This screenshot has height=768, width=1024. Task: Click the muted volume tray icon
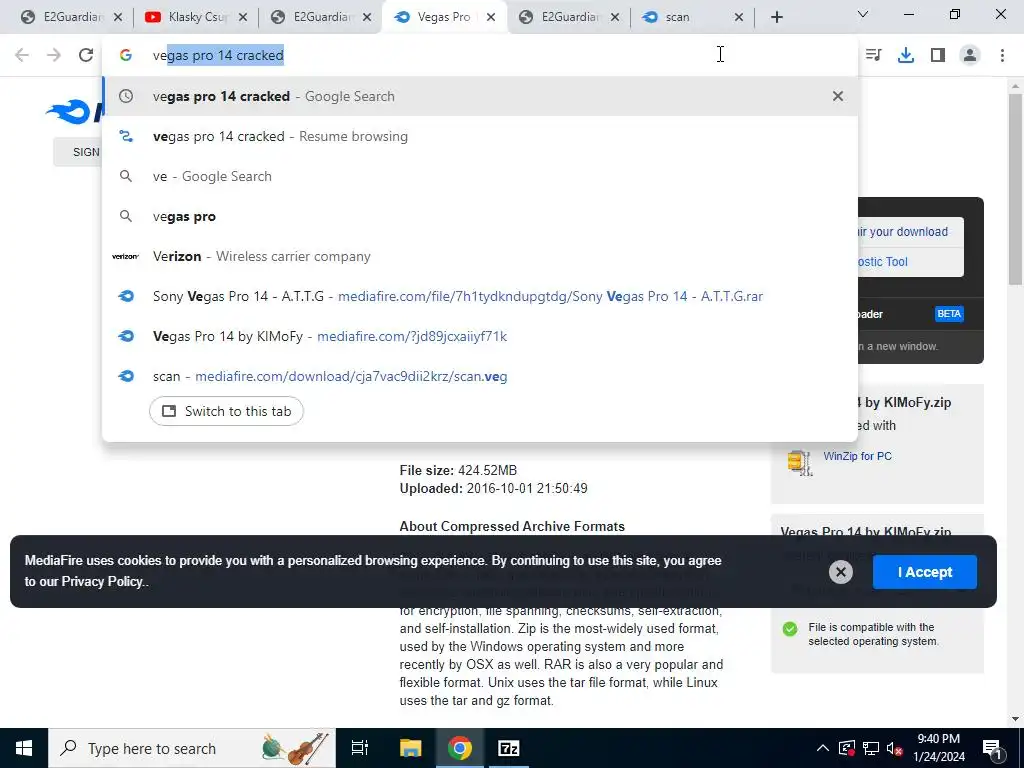[895, 748]
